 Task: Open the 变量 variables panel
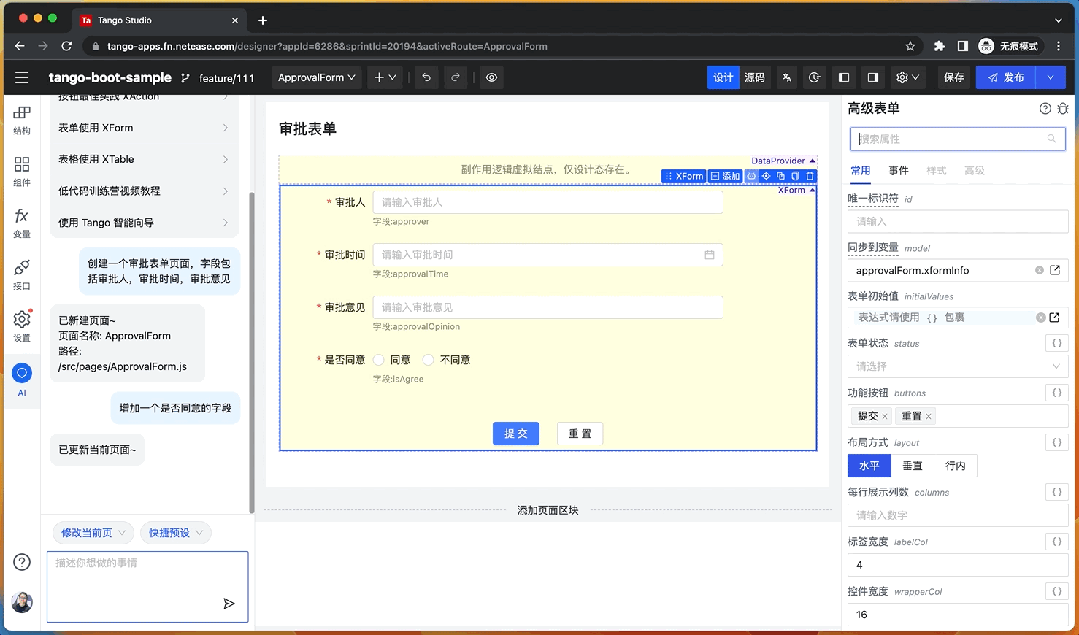click(22, 224)
